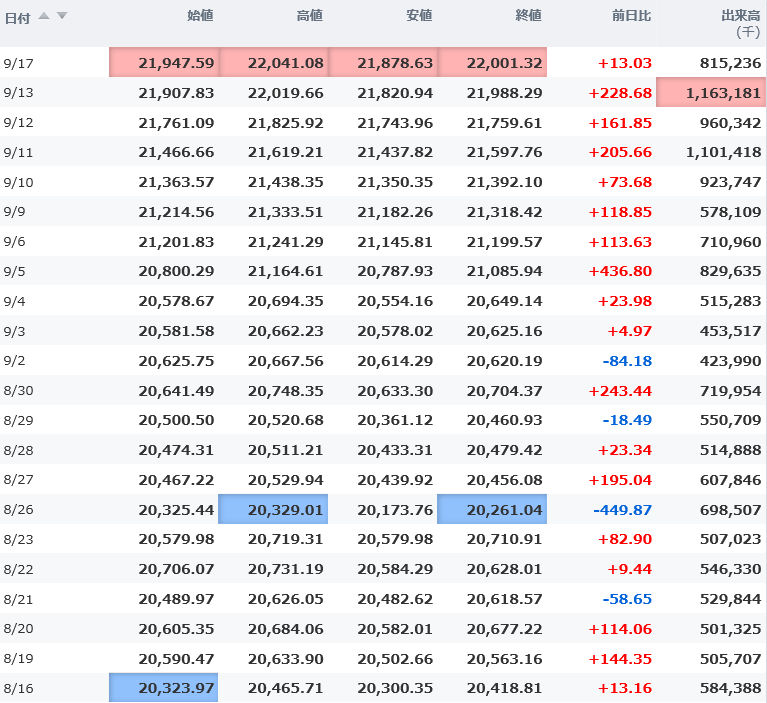Click the blue-highlighted high price 20,329.01
Screen dimensions: 767x703
tap(273, 510)
